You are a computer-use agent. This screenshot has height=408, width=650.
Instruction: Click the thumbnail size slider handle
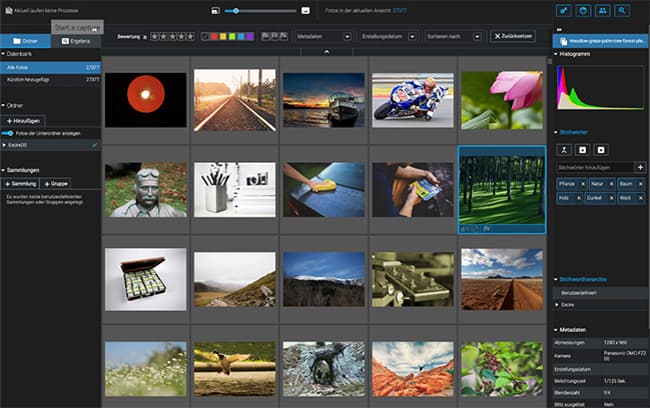click(235, 11)
